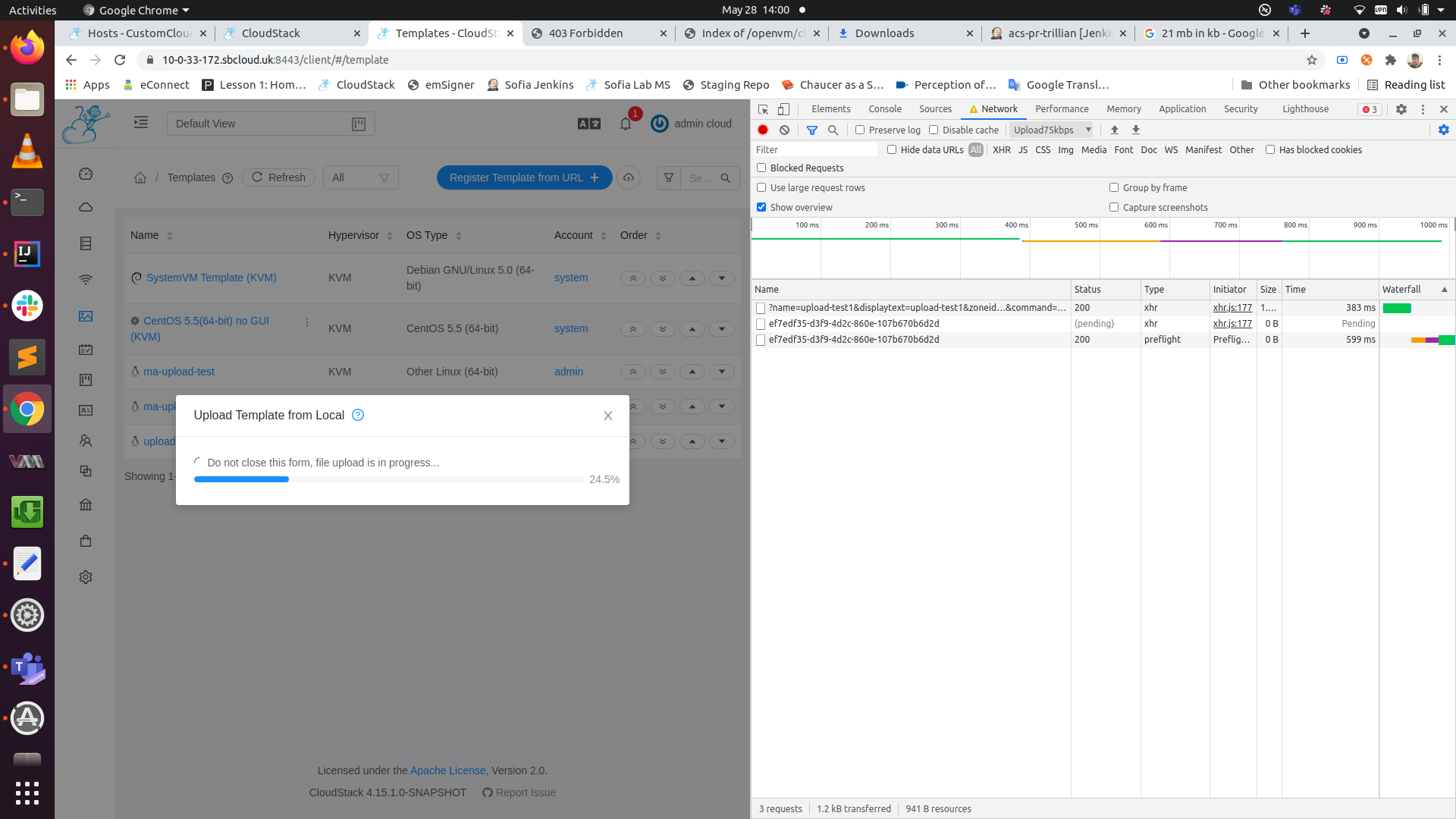This screenshot has height=819, width=1456.
Task: Collapse the CloudStack sidebar menu
Action: tap(141, 123)
